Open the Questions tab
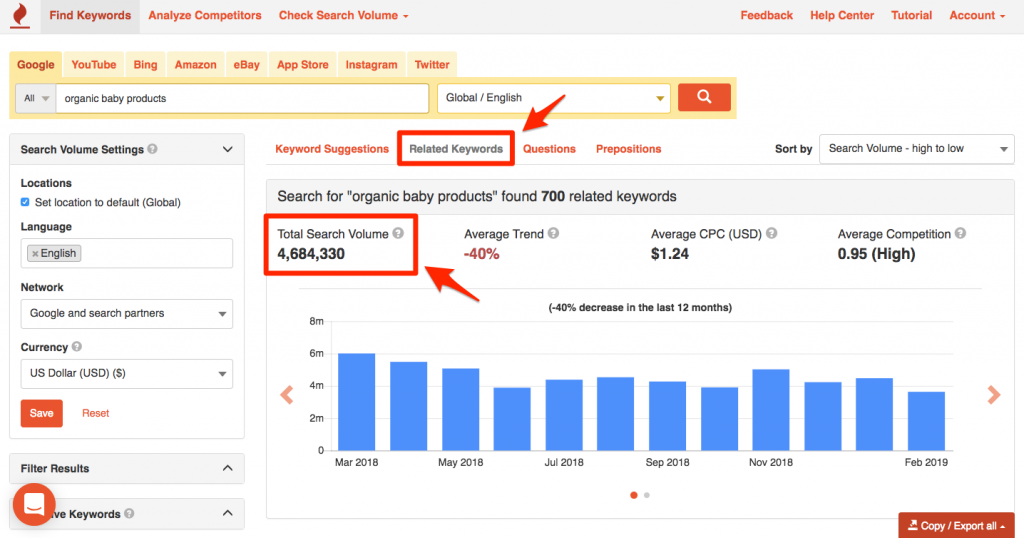 tap(549, 149)
